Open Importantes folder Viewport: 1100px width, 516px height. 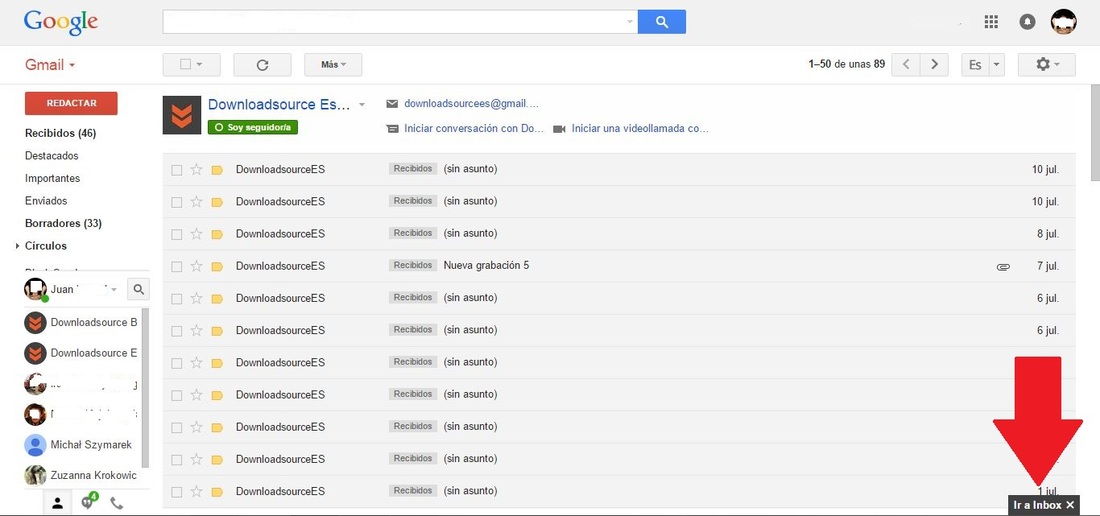click(x=53, y=178)
